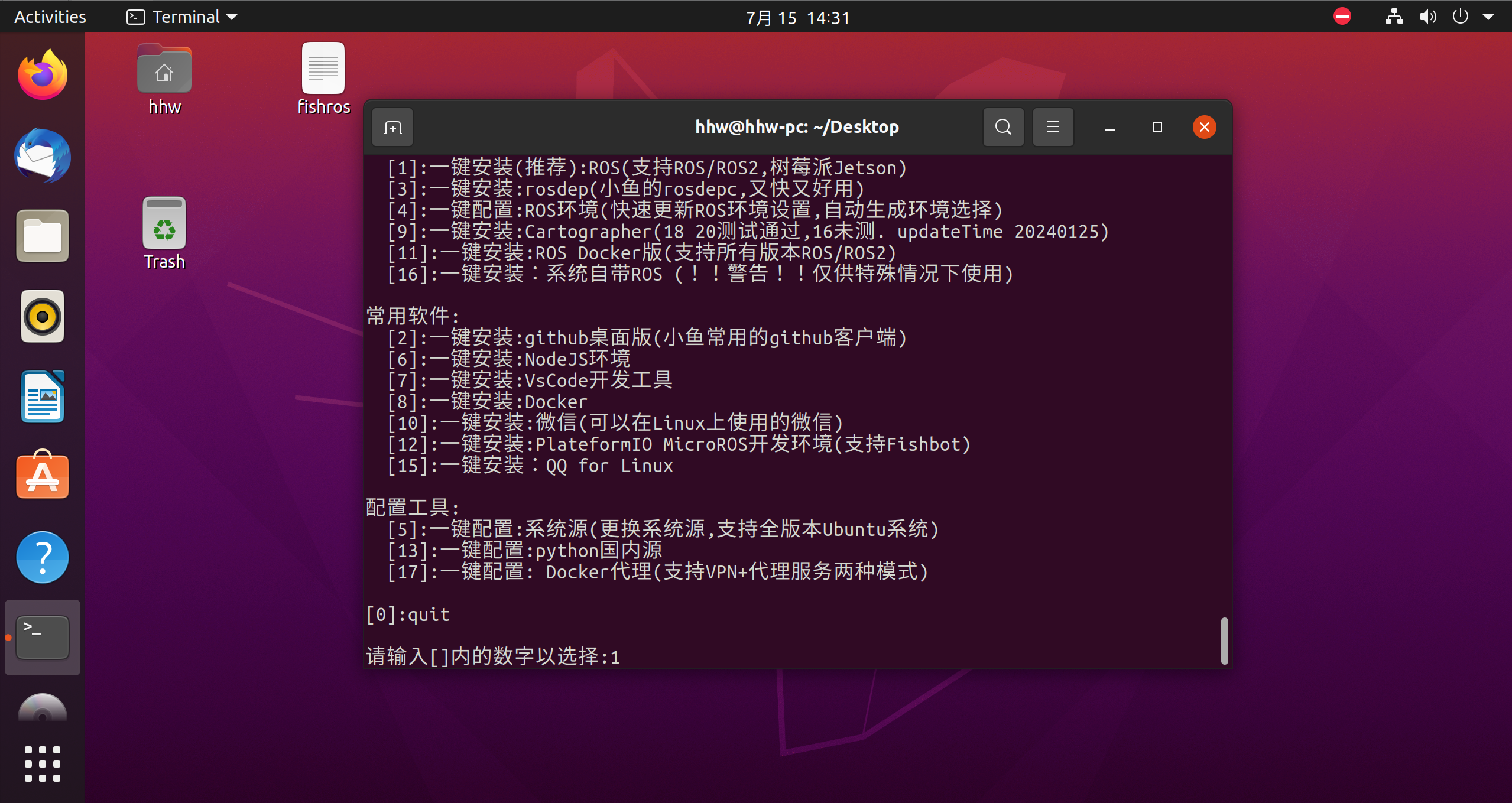
Task: Click the '常用软件:' heading
Action: (x=413, y=316)
